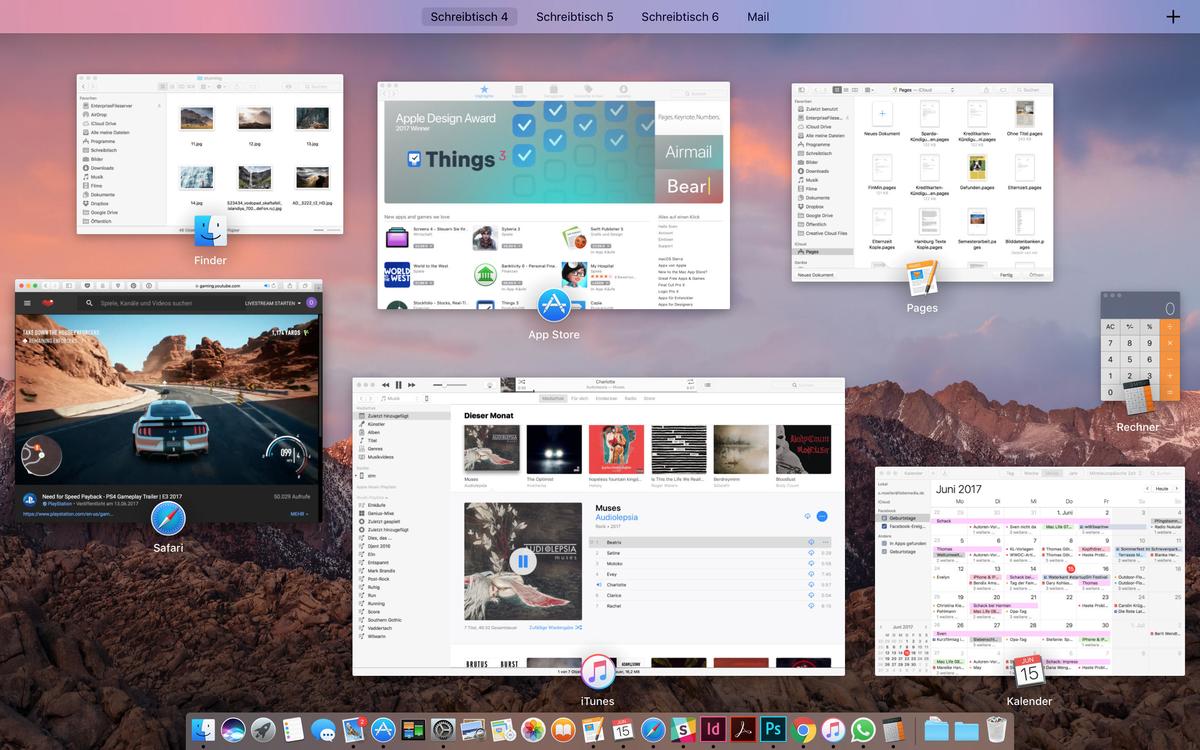The image size is (1200, 750).
Task: Open the Radio tab in iTunes
Action: 631,398
